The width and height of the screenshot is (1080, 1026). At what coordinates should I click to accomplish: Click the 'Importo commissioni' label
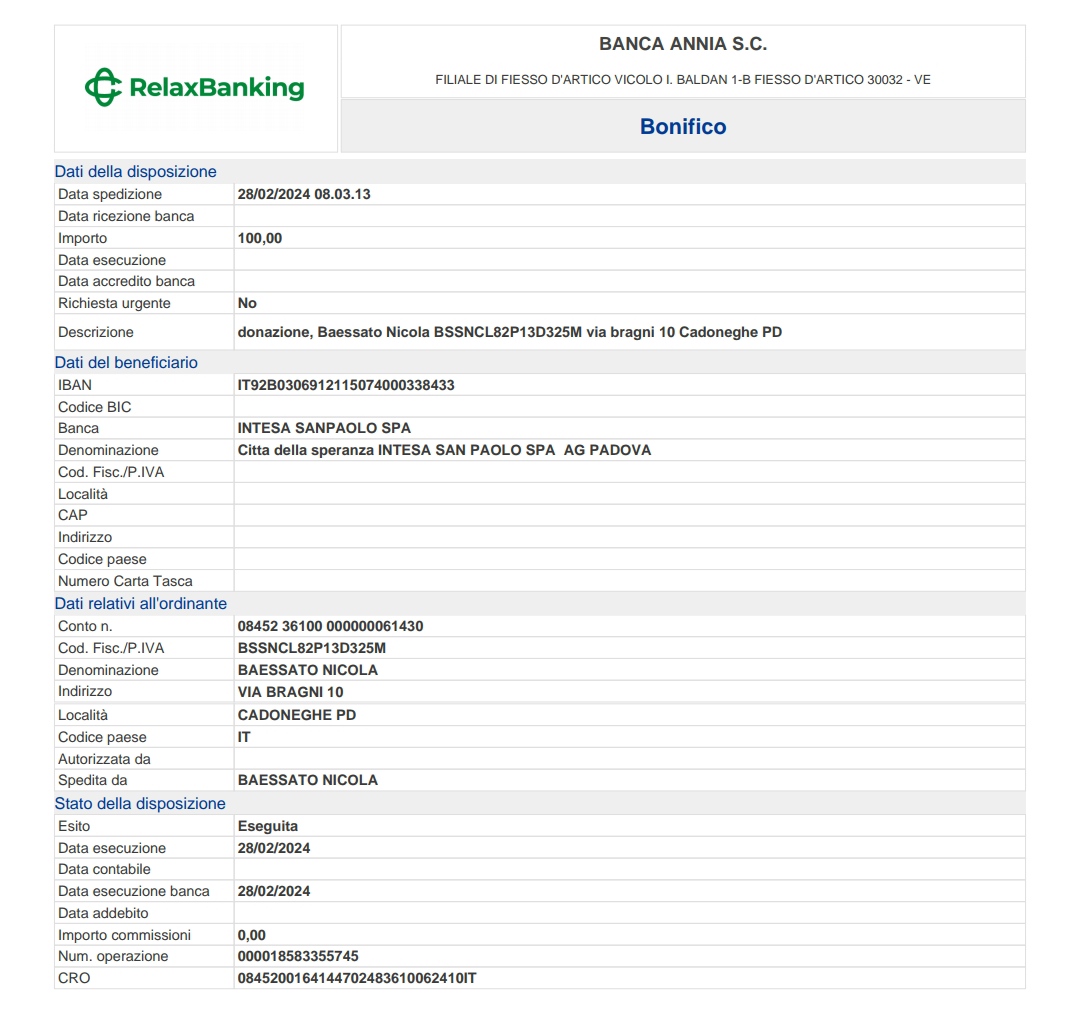click(x=124, y=935)
